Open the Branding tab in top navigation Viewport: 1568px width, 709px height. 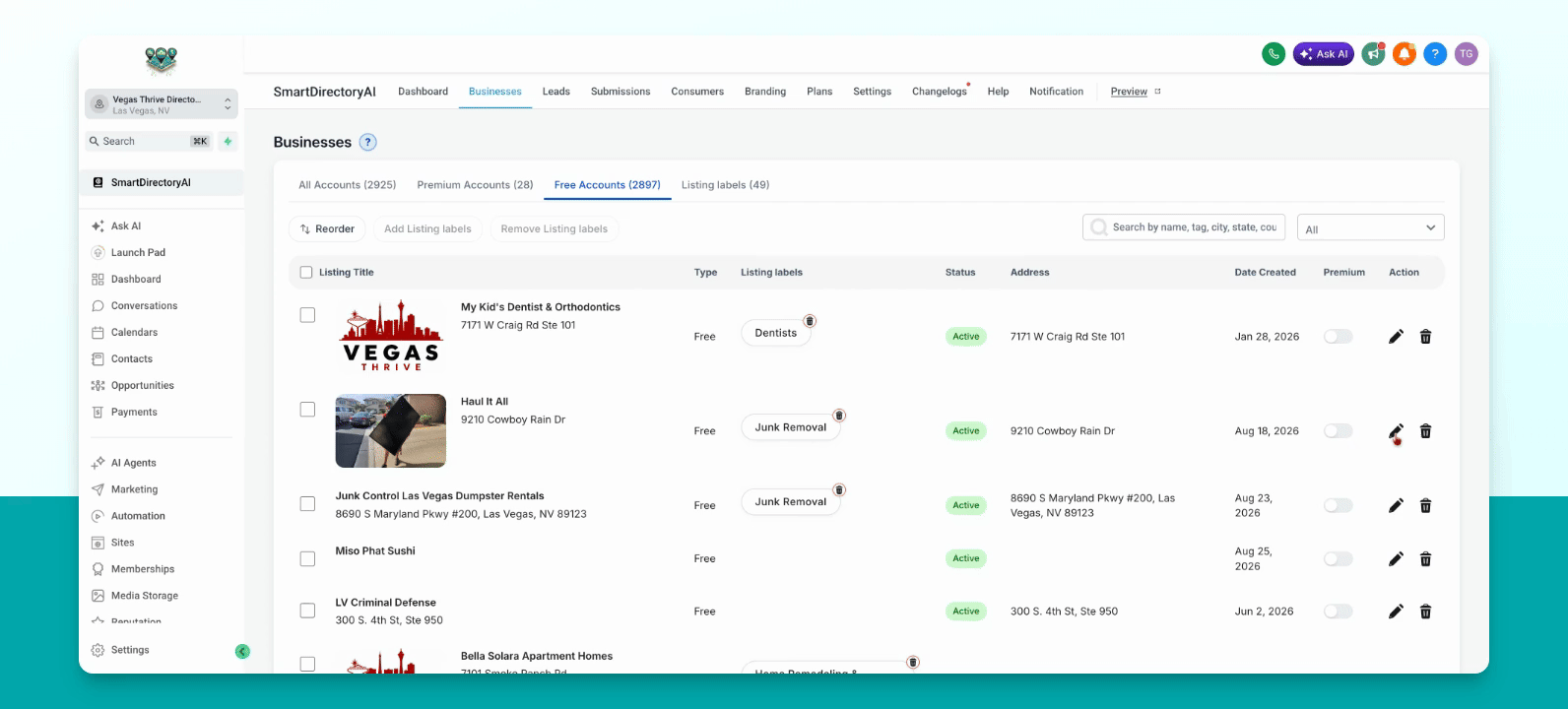765,92
